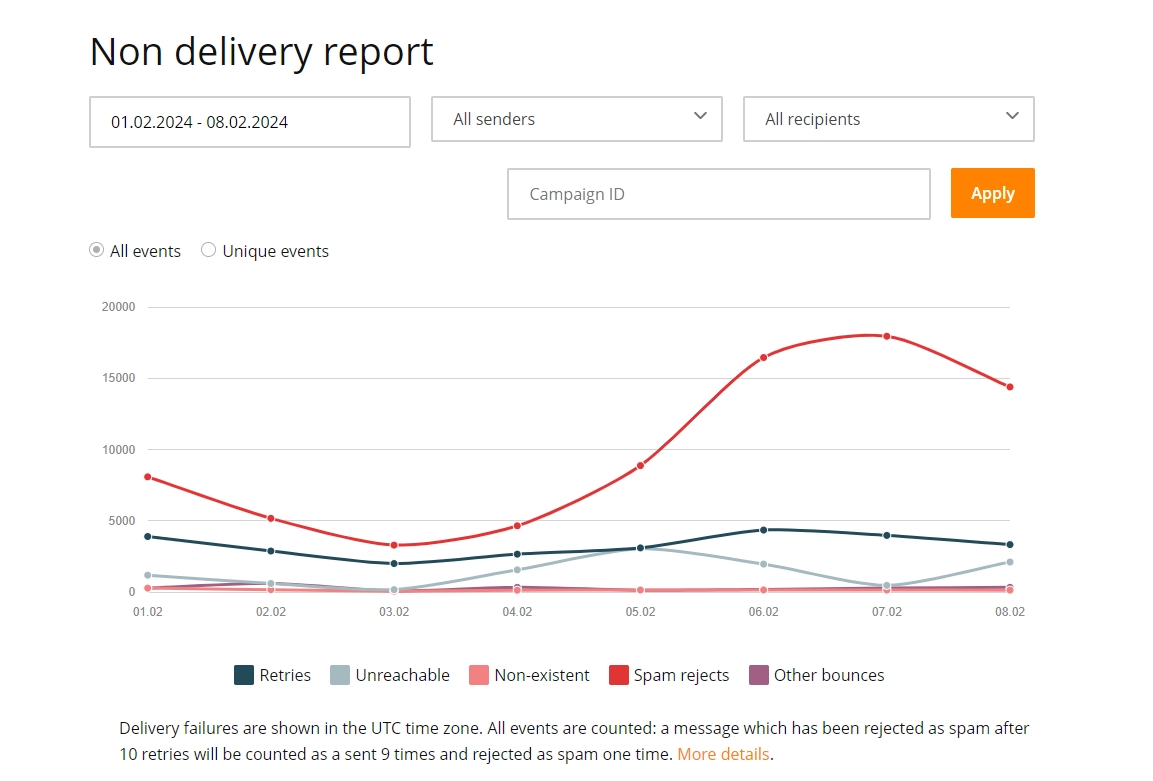Viewport: 1153px width, 781px height.
Task: Open the All recipients dropdown
Action: 888,119
